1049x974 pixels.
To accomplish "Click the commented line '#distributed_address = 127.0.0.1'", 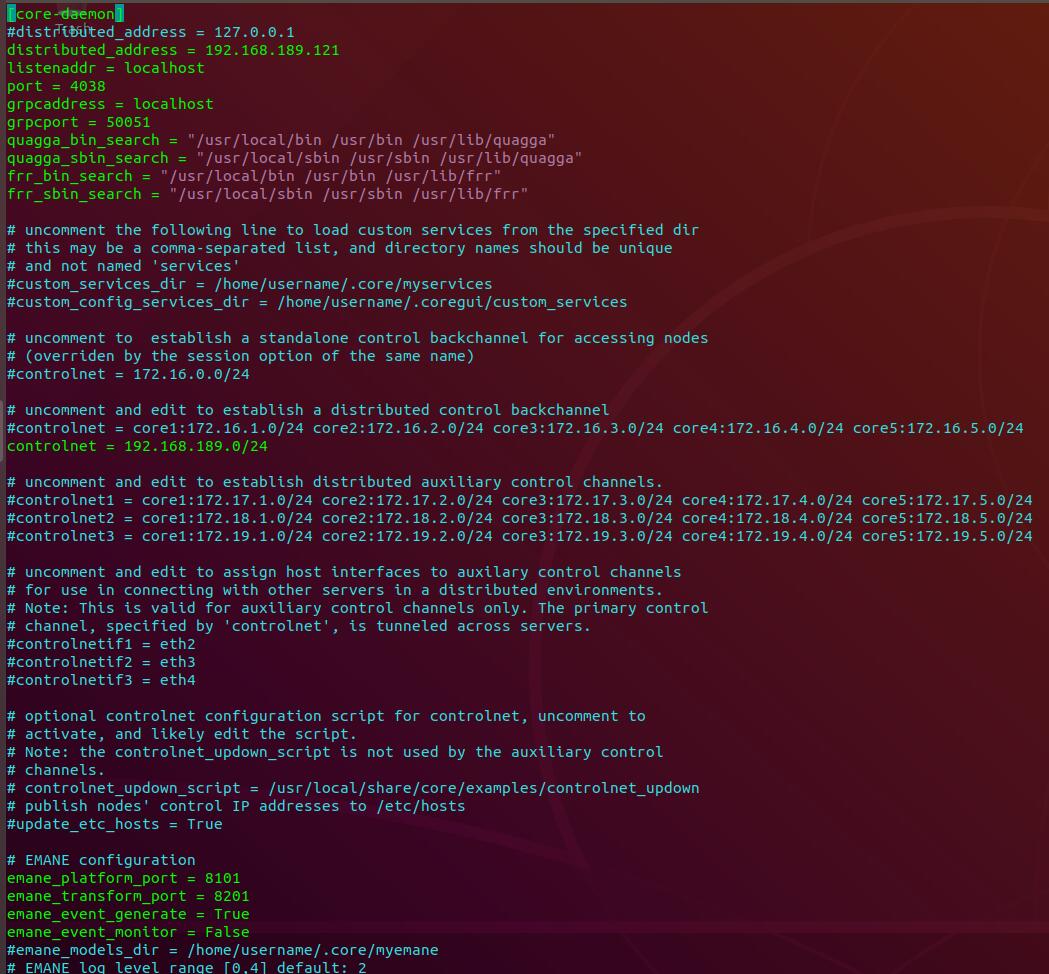I will point(151,32).
